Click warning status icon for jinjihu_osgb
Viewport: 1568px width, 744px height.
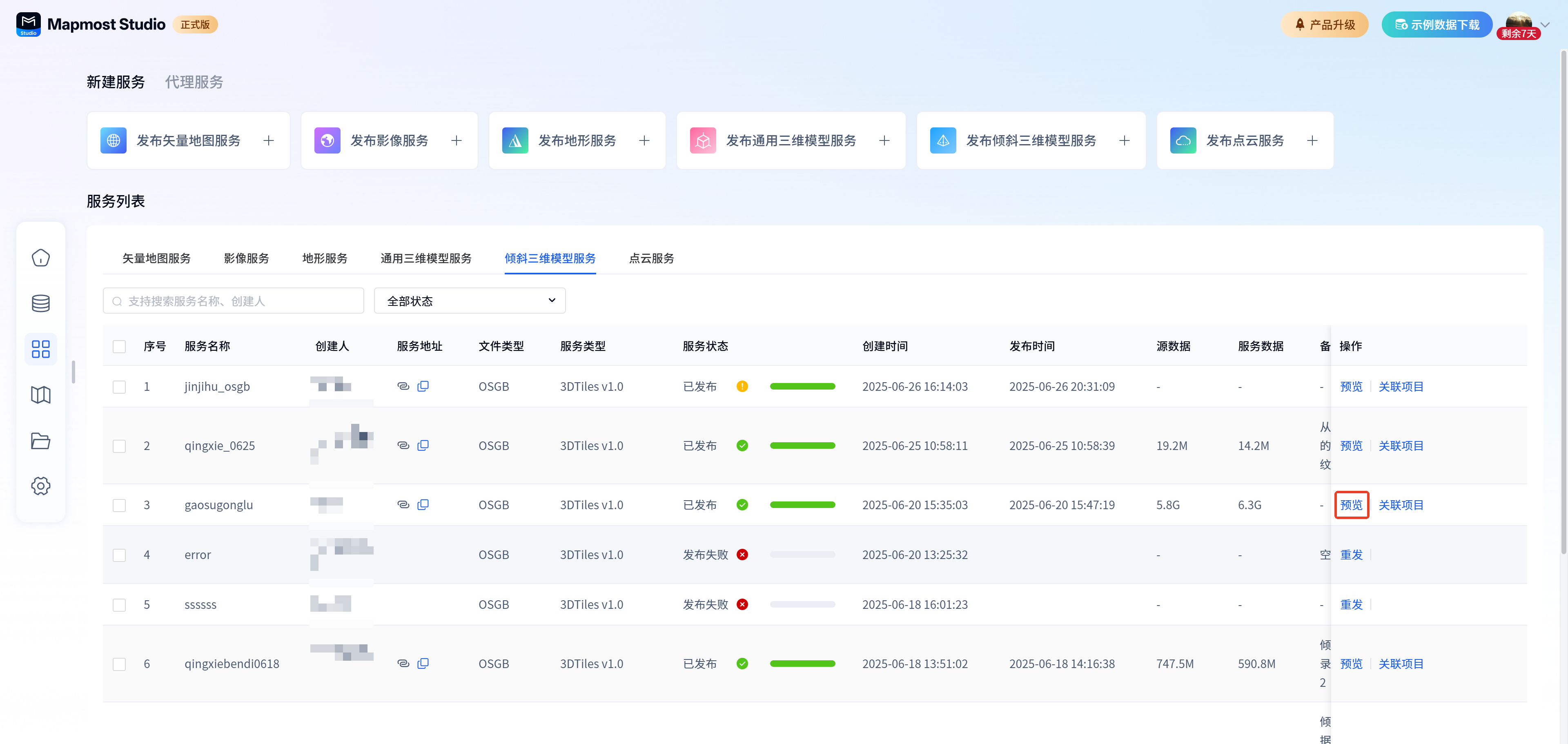(742, 386)
